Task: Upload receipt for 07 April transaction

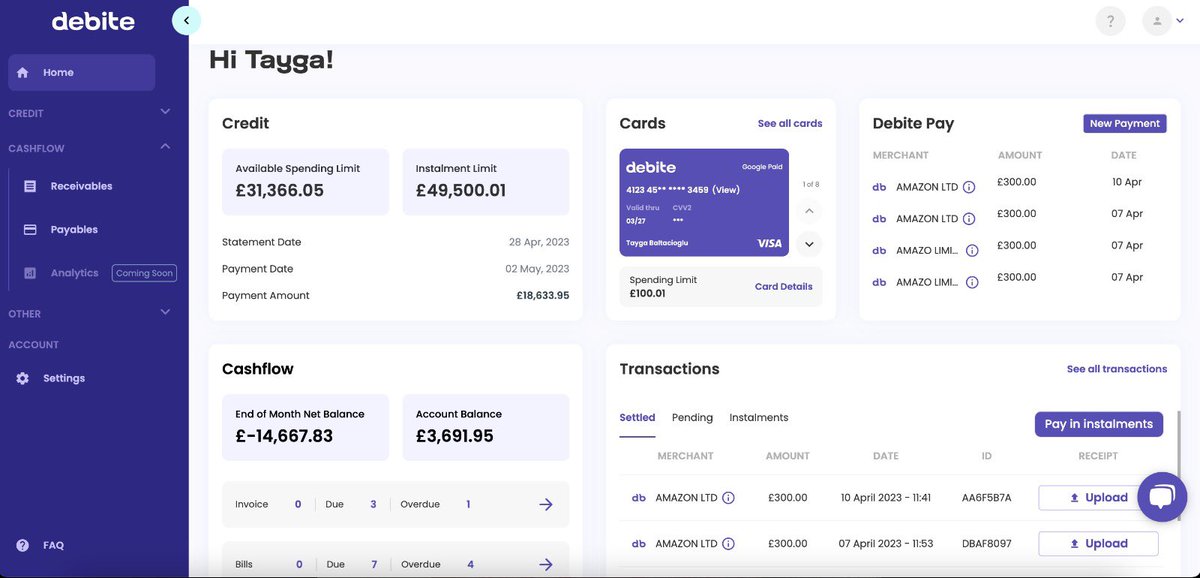Action: pyautogui.click(x=1098, y=544)
